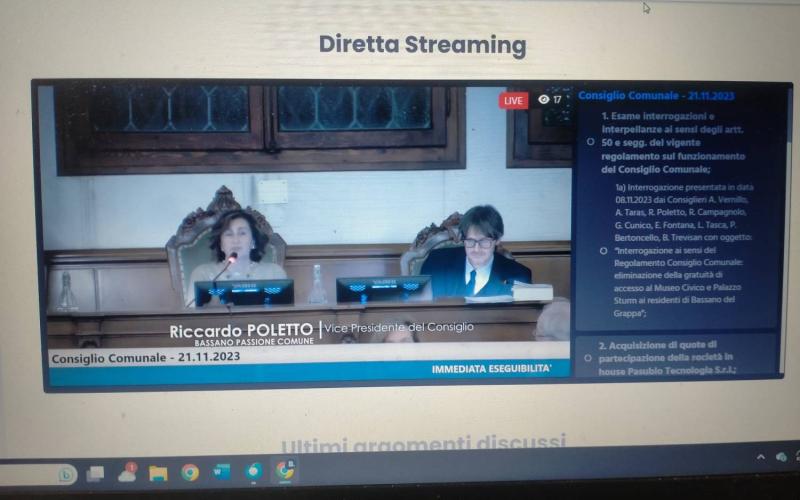Select agenda item 2 Acquisizione di quote bullet
800x500 pixels.
(587, 358)
